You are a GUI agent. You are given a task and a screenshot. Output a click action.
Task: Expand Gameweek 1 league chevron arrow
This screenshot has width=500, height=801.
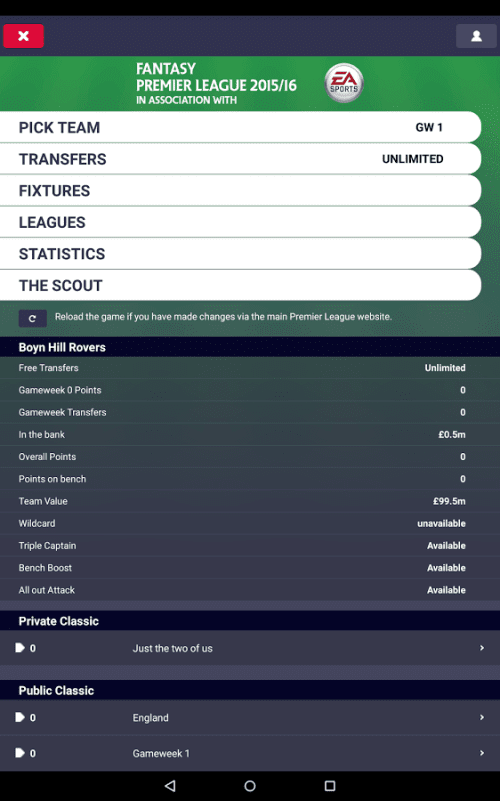tap(482, 752)
